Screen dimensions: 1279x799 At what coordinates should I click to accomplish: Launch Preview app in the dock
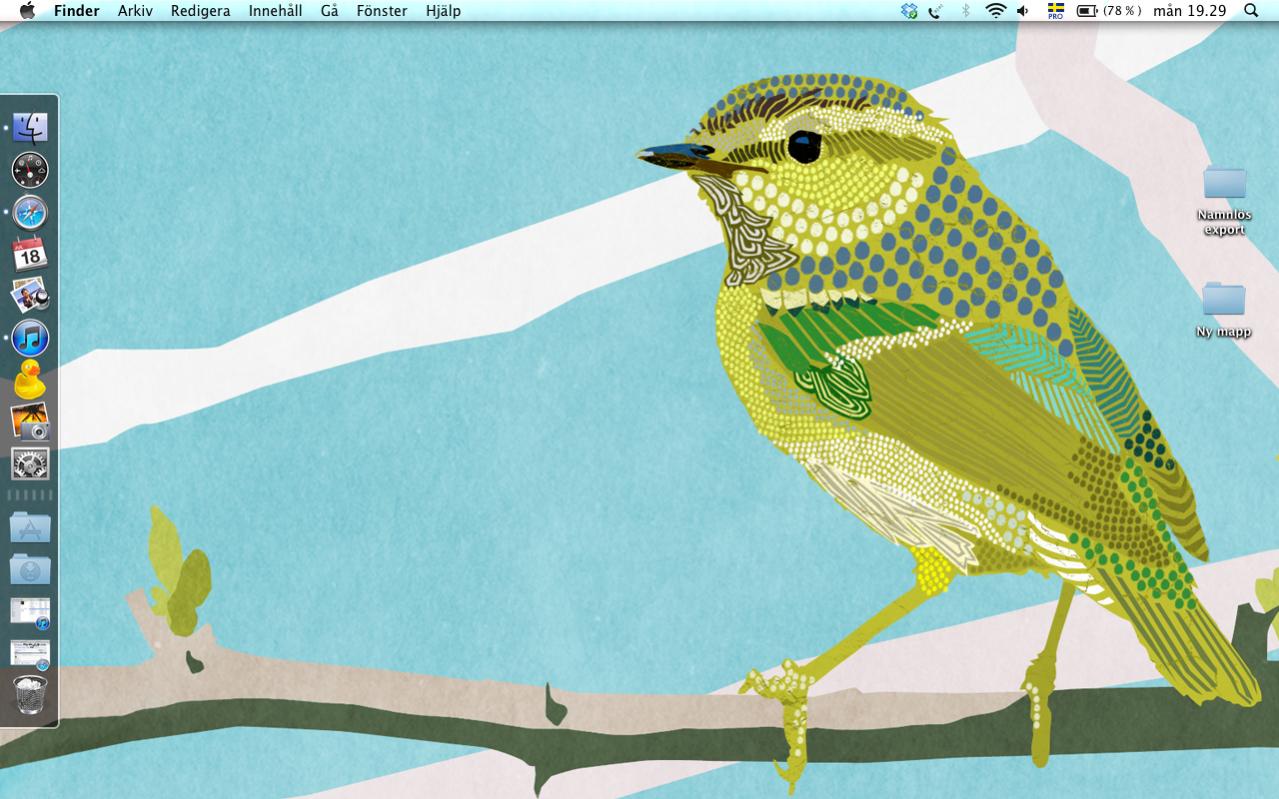coord(30,296)
